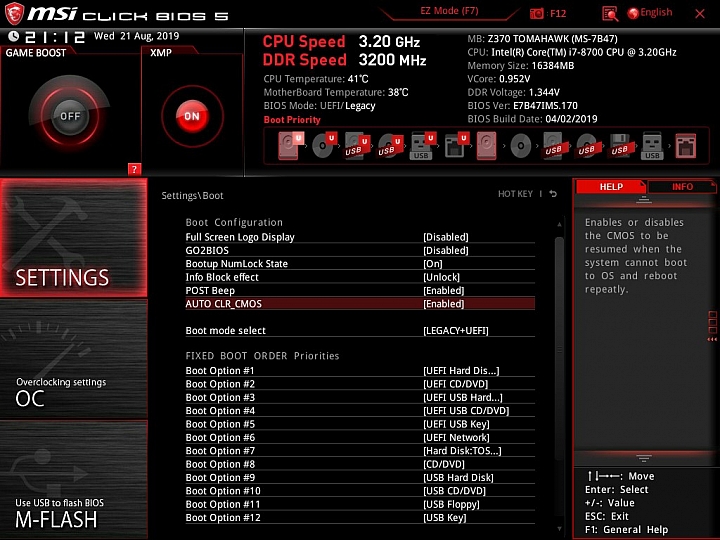
Task: Click the scrollbar down arrow in boot list
Action: (559, 529)
